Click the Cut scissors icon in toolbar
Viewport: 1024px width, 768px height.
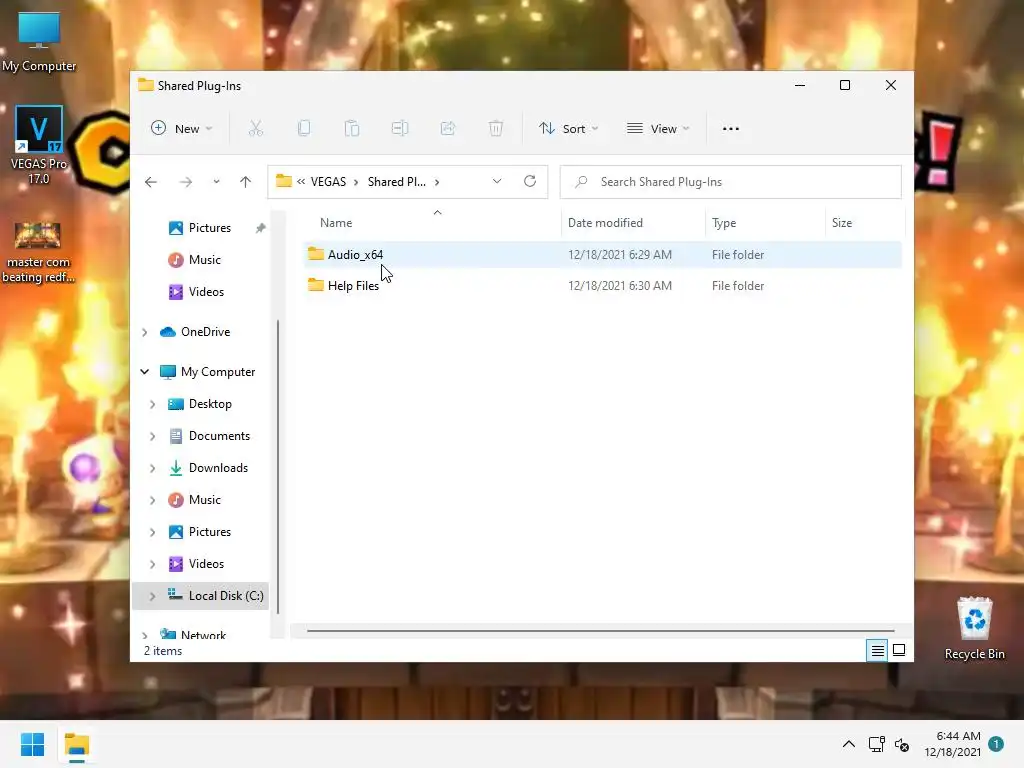click(255, 129)
